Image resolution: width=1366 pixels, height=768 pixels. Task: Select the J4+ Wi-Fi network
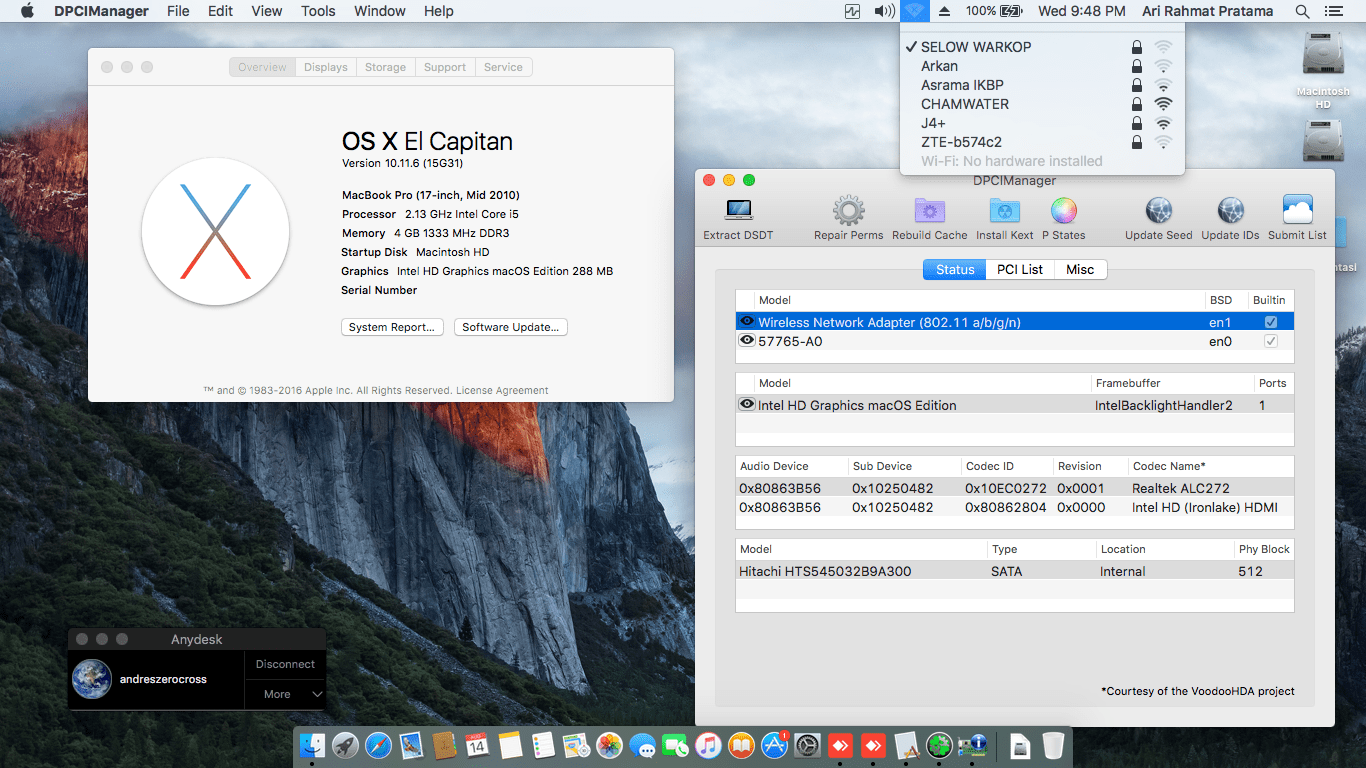pos(1042,123)
